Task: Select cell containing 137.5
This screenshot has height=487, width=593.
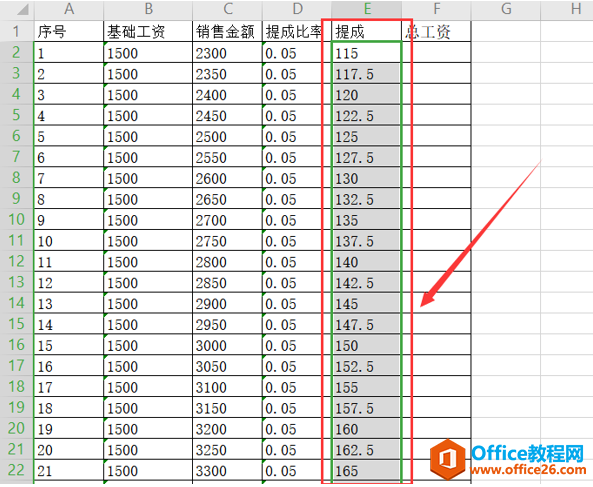Action: pyautogui.click(x=366, y=240)
